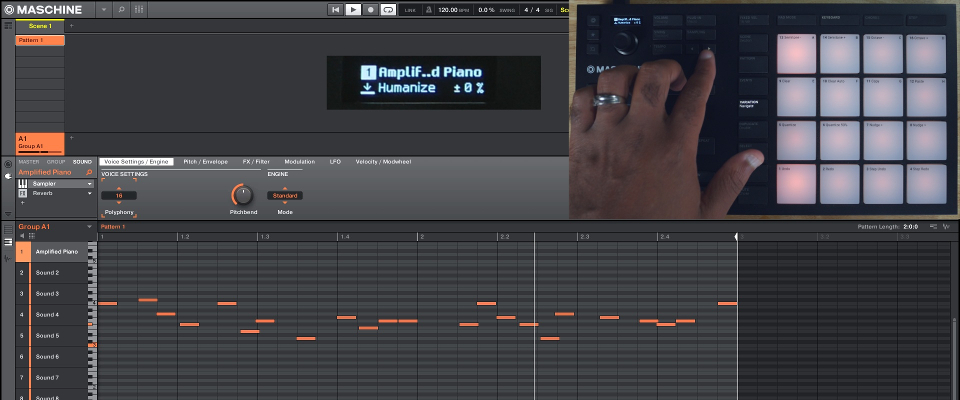Select the Sampler piano-keys icon
Viewport: 960px width, 400px height.
click(x=23, y=184)
